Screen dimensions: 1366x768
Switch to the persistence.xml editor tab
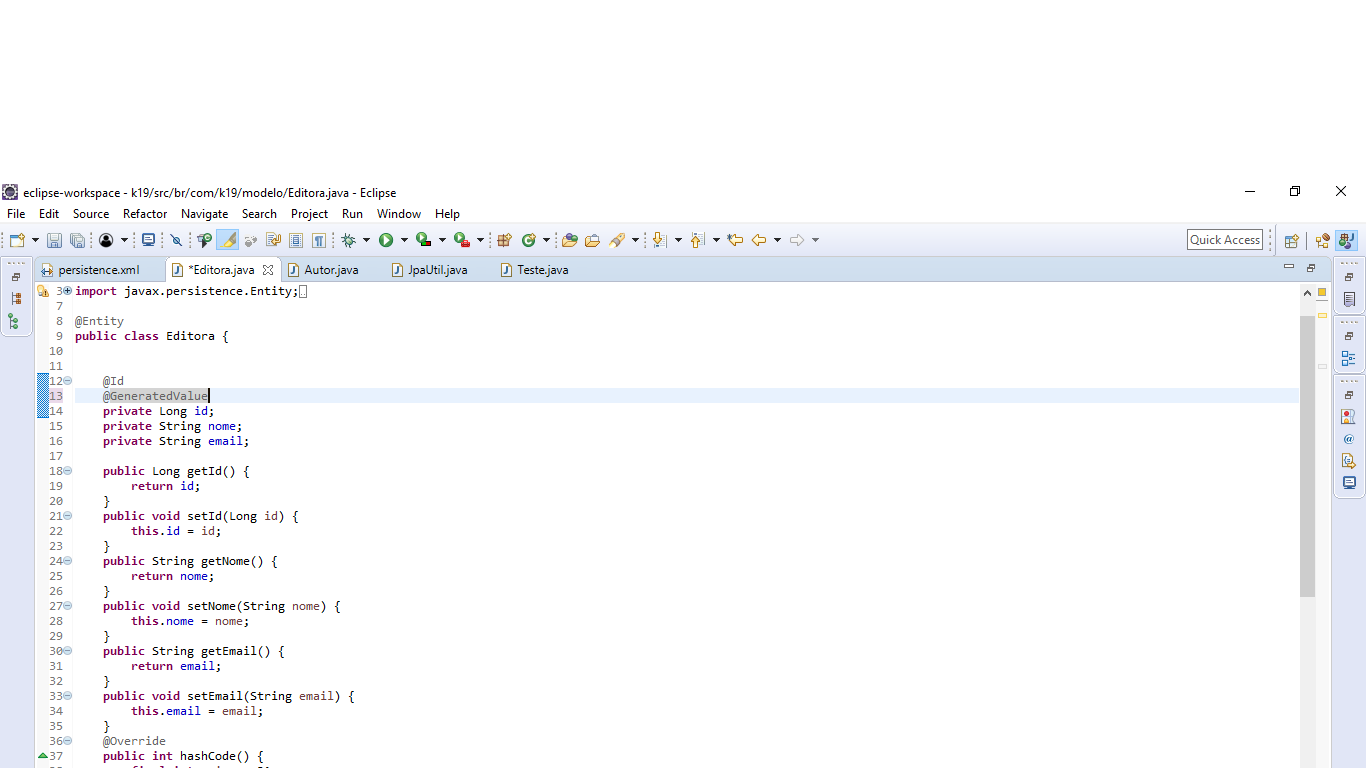click(99, 270)
